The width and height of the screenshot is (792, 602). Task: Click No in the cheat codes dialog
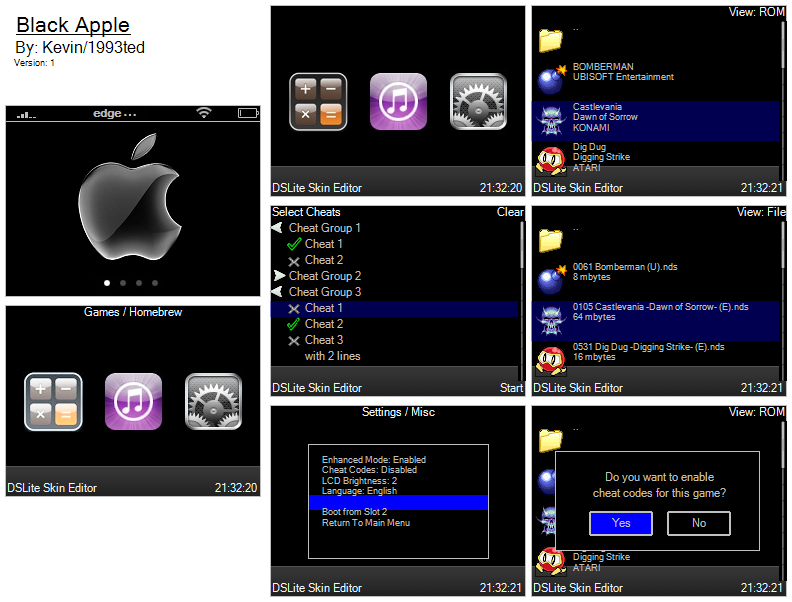pos(699,523)
